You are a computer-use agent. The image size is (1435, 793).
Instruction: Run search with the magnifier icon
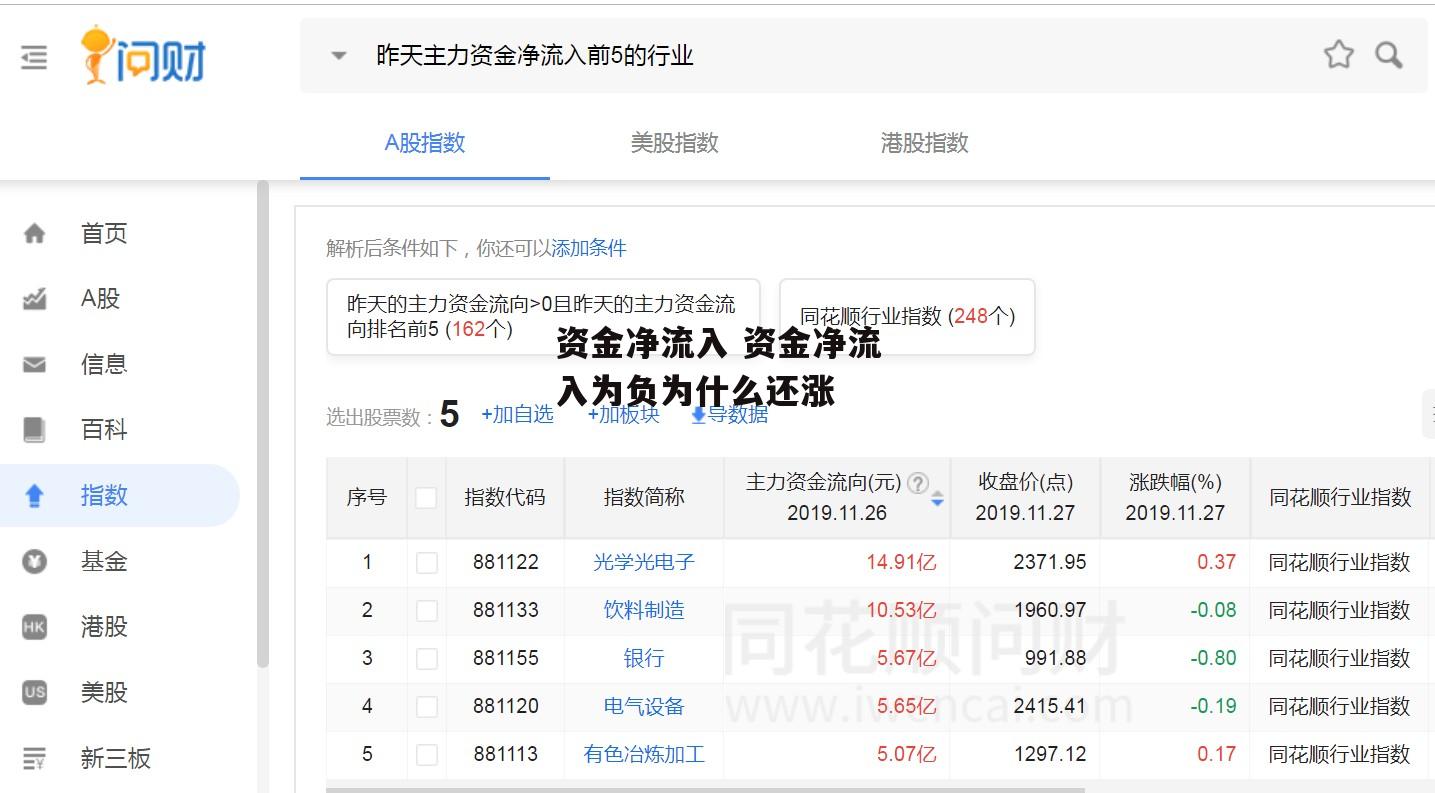click(x=1389, y=55)
